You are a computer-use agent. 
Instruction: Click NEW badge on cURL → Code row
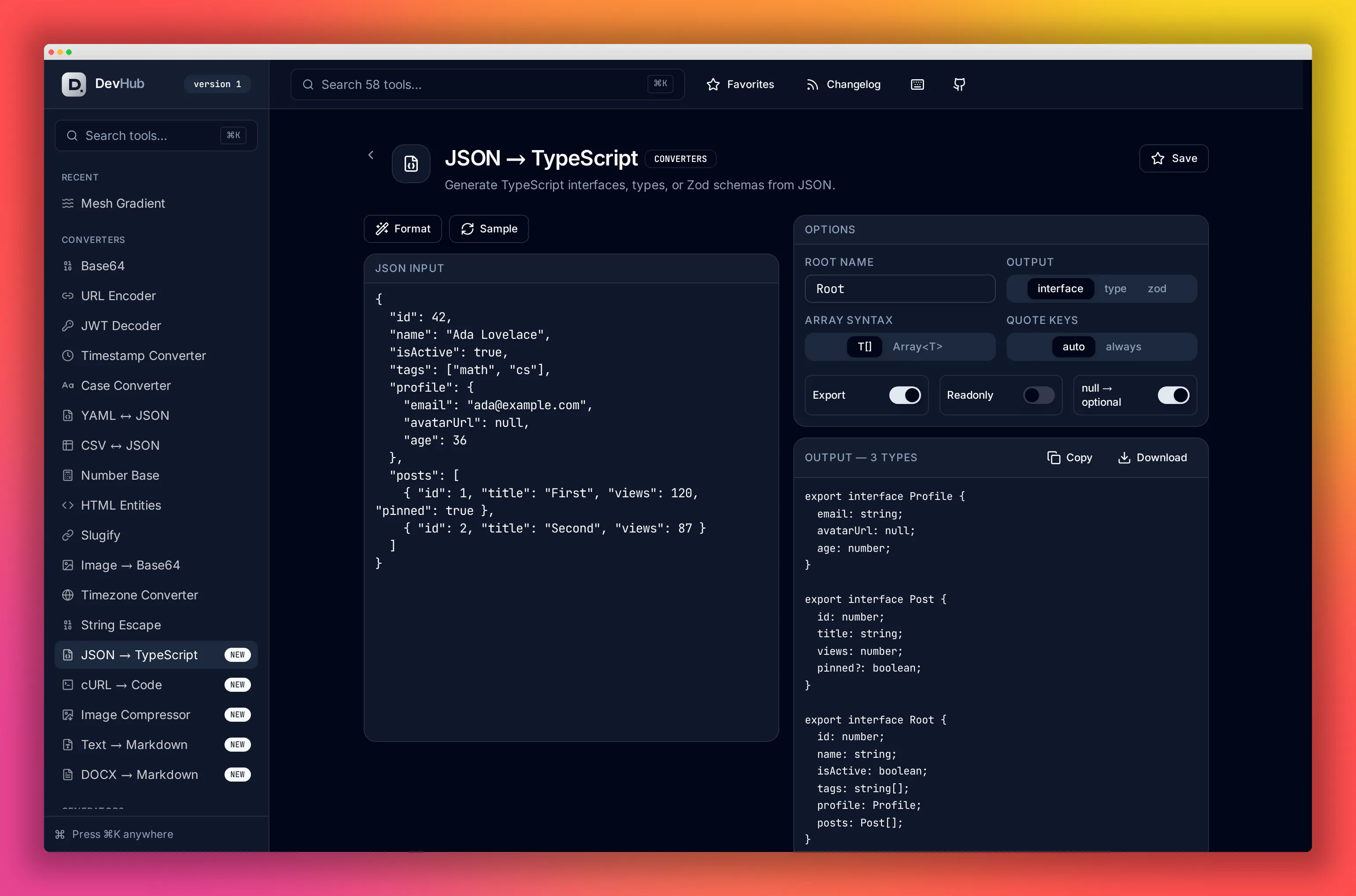pyautogui.click(x=237, y=685)
